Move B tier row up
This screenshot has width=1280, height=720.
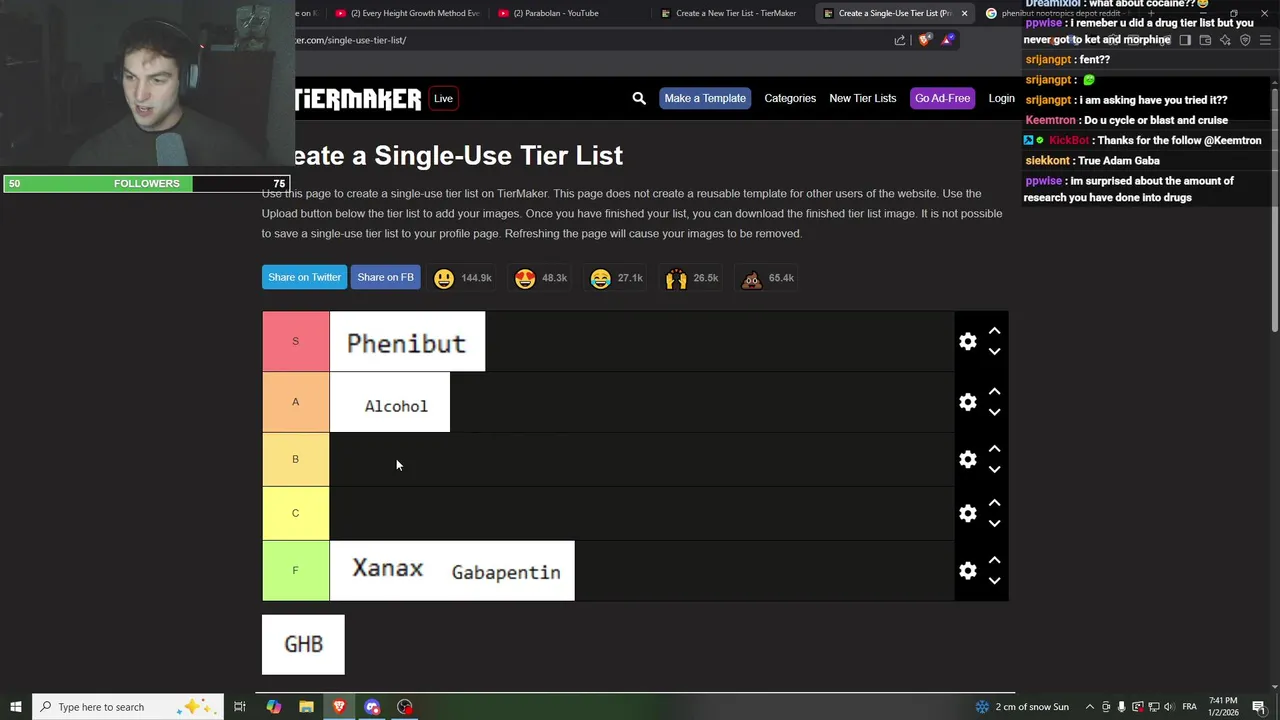994,449
